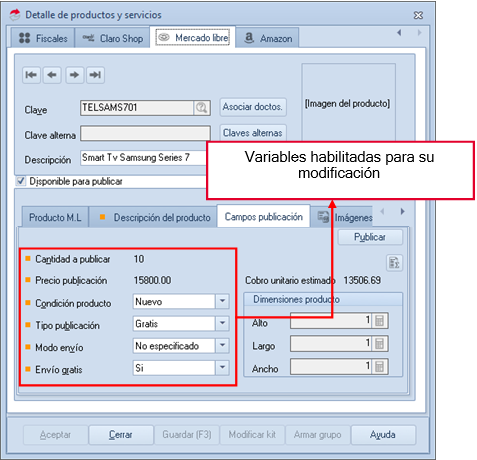The height and width of the screenshot is (460, 477).
Task: Click the Modificar kit button
Action: 252,435
